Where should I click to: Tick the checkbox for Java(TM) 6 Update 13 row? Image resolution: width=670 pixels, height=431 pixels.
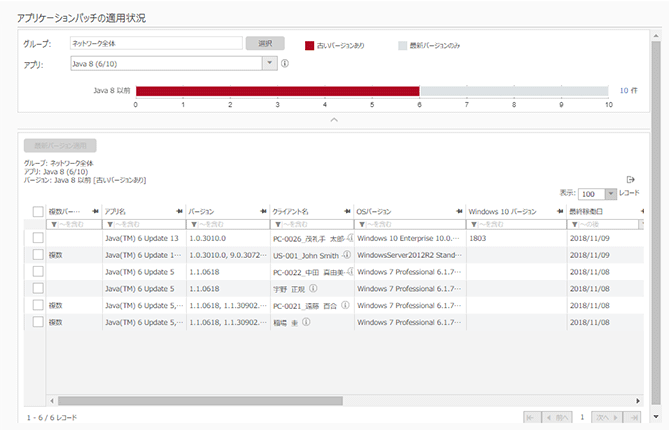38,238
